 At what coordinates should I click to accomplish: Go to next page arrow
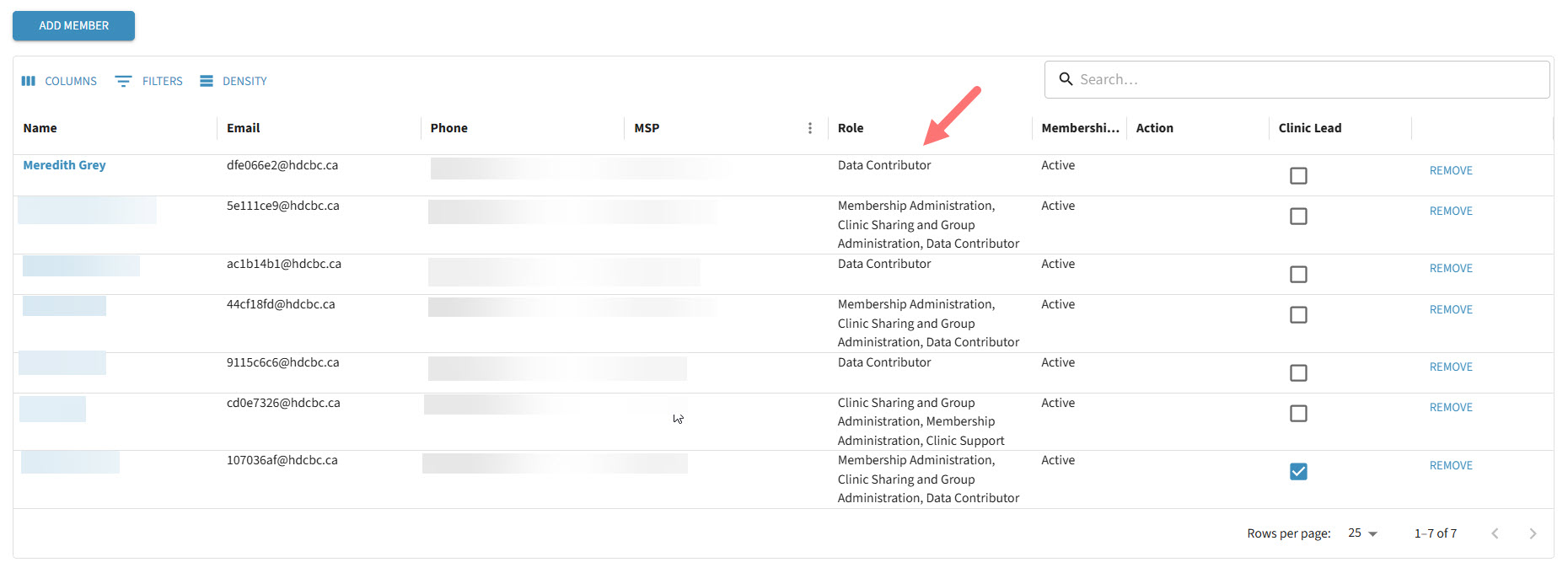(x=1533, y=533)
